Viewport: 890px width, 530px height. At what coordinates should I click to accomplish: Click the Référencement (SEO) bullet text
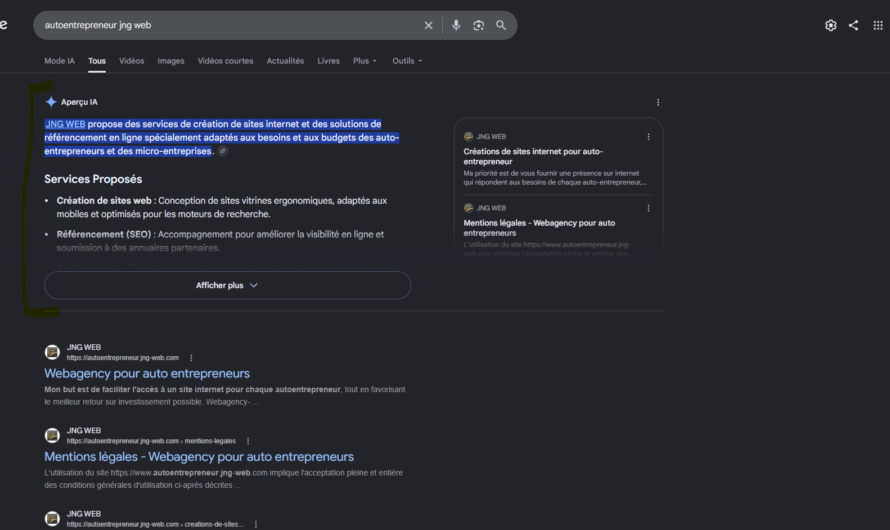tap(220, 241)
